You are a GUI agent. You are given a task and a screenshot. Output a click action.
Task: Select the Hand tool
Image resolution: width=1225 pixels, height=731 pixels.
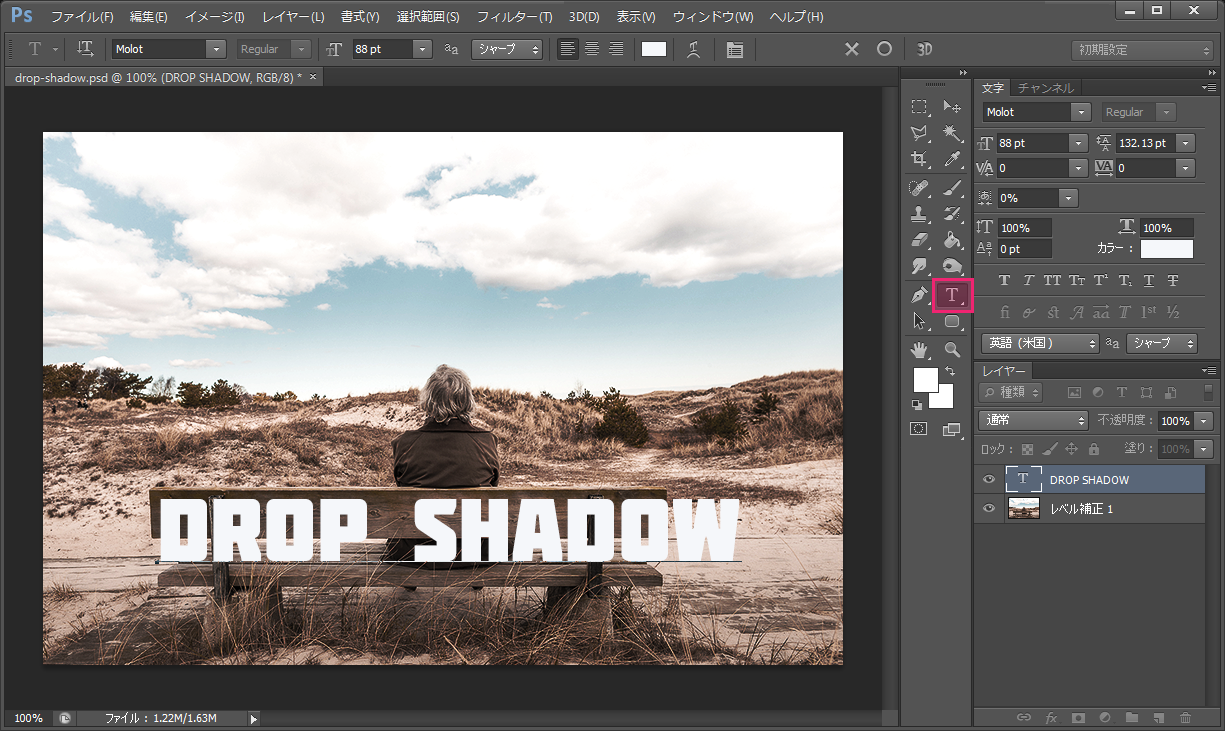pyautogui.click(x=918, y=349)
